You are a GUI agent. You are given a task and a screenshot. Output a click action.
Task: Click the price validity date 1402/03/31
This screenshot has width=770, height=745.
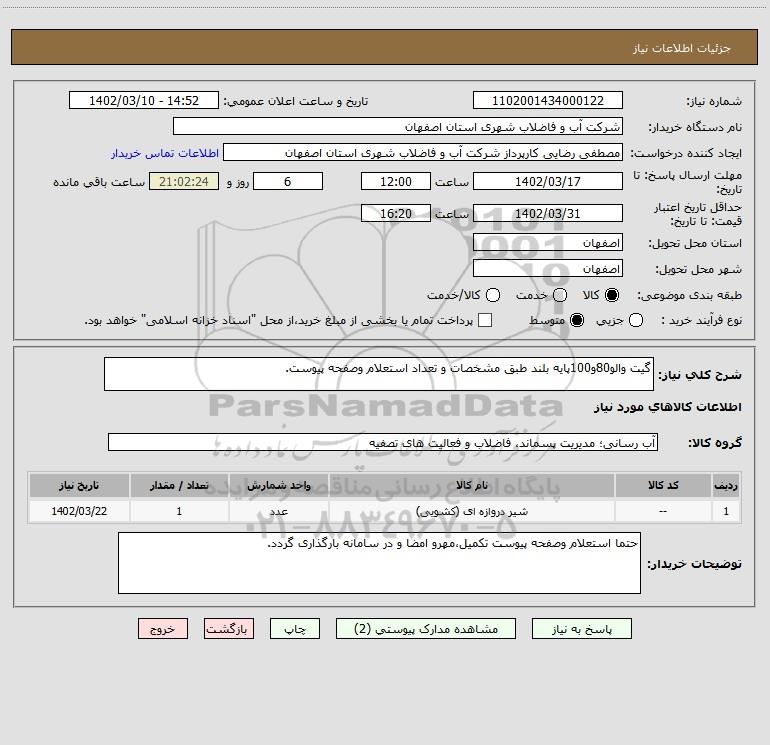click(548, 213)
